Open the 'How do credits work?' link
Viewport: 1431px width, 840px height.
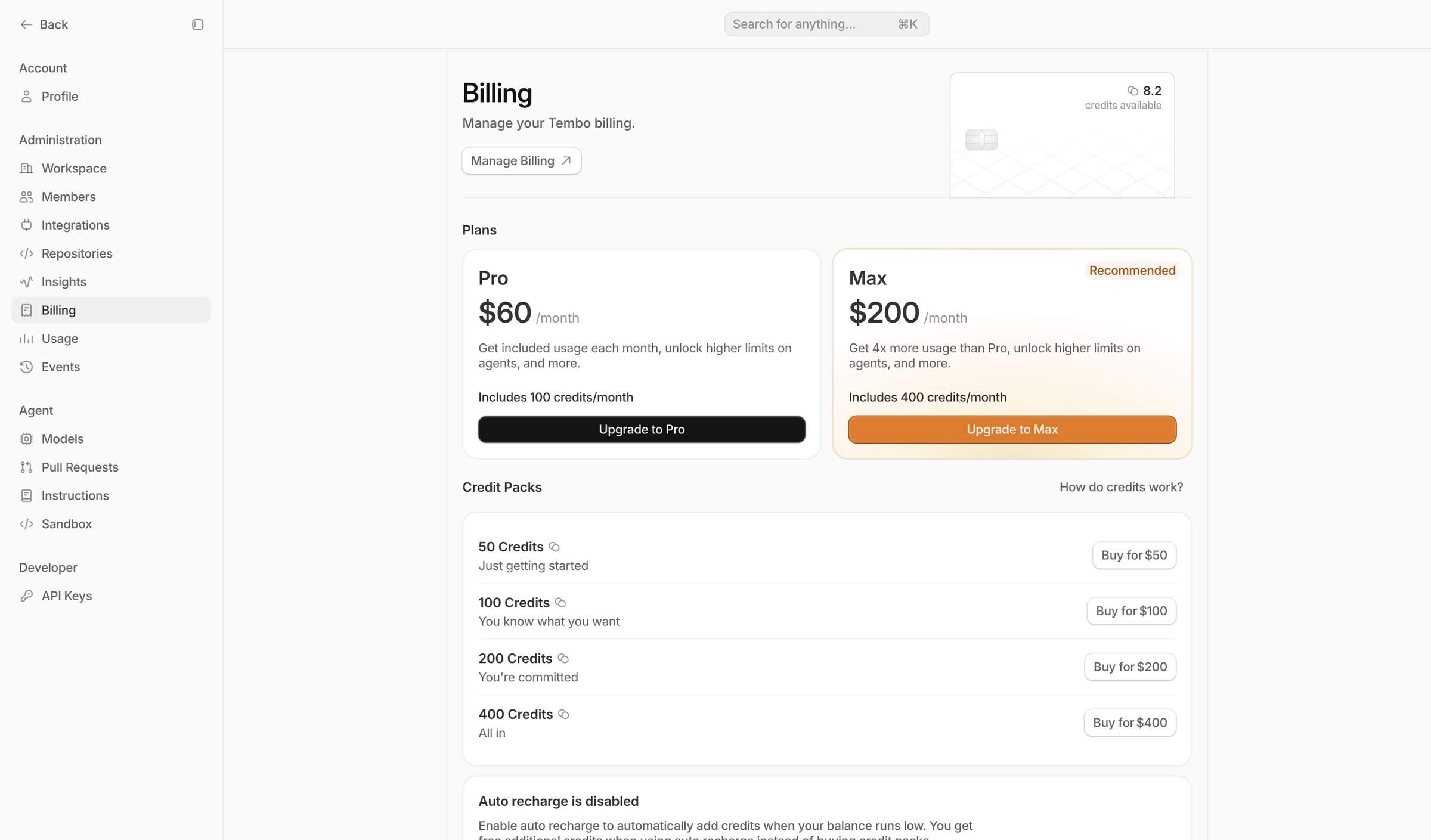pyautogui.click(x=1121, y=487)
